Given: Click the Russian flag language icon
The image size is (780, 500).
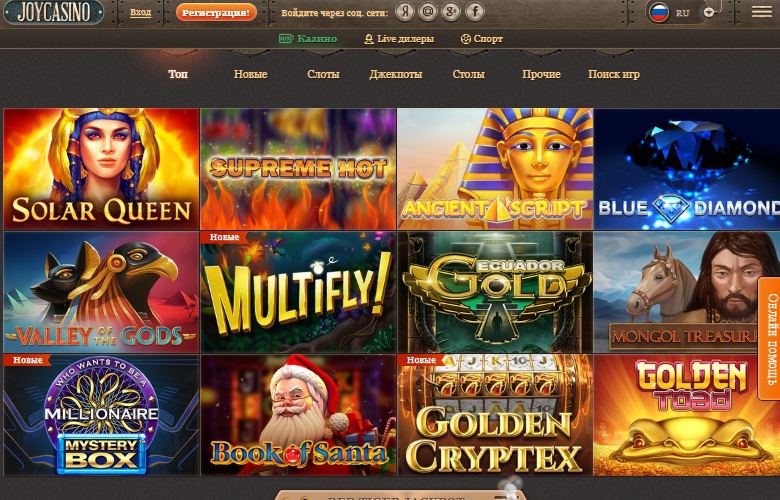Looking at the screenshot, I should (x=659, y=12).
